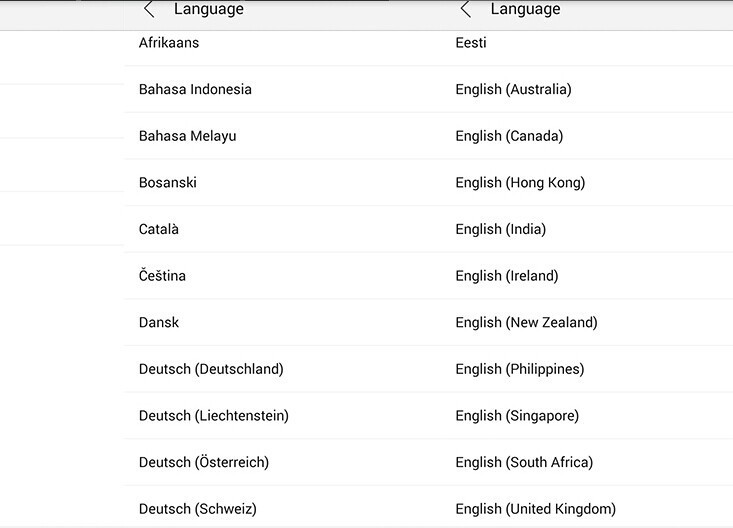Select Afrikaans language
Screen dimensions: 733x528
(169, 43)
